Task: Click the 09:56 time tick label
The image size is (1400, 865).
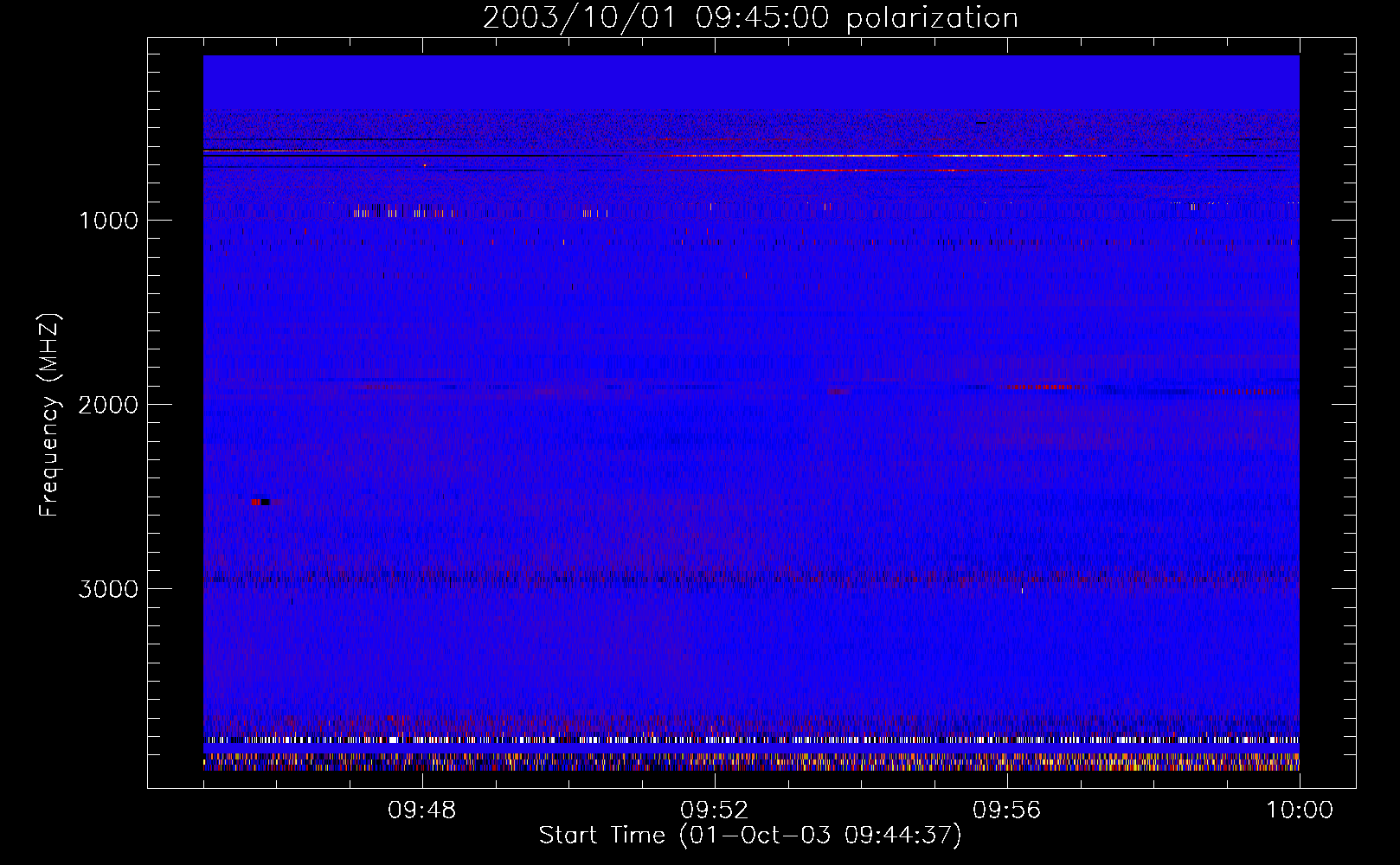Action: [1007, 811]
